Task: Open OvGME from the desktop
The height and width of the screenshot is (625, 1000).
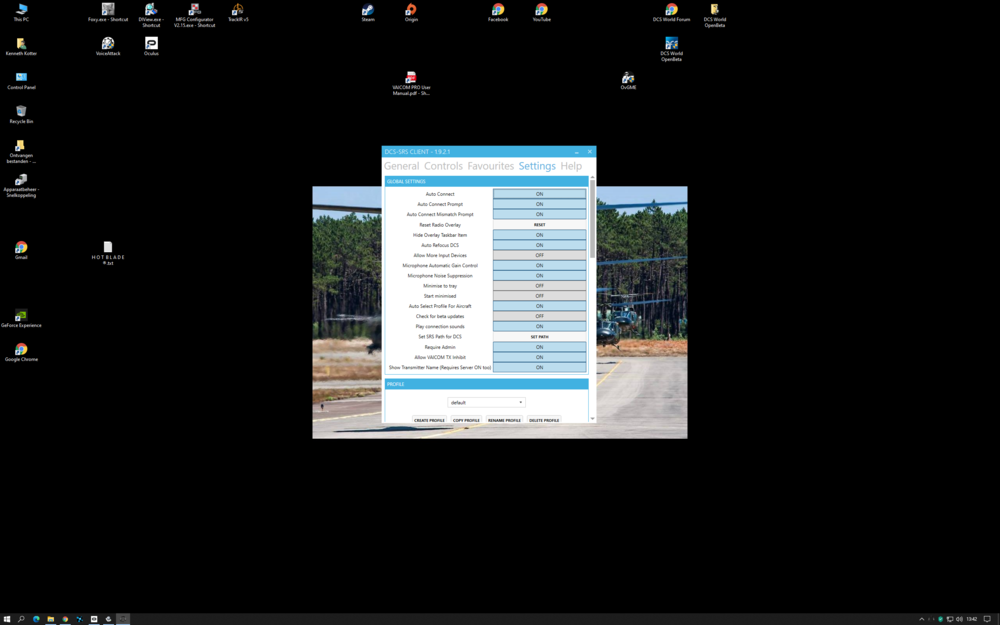Action: pyautogui.click(x=628, y=78)
